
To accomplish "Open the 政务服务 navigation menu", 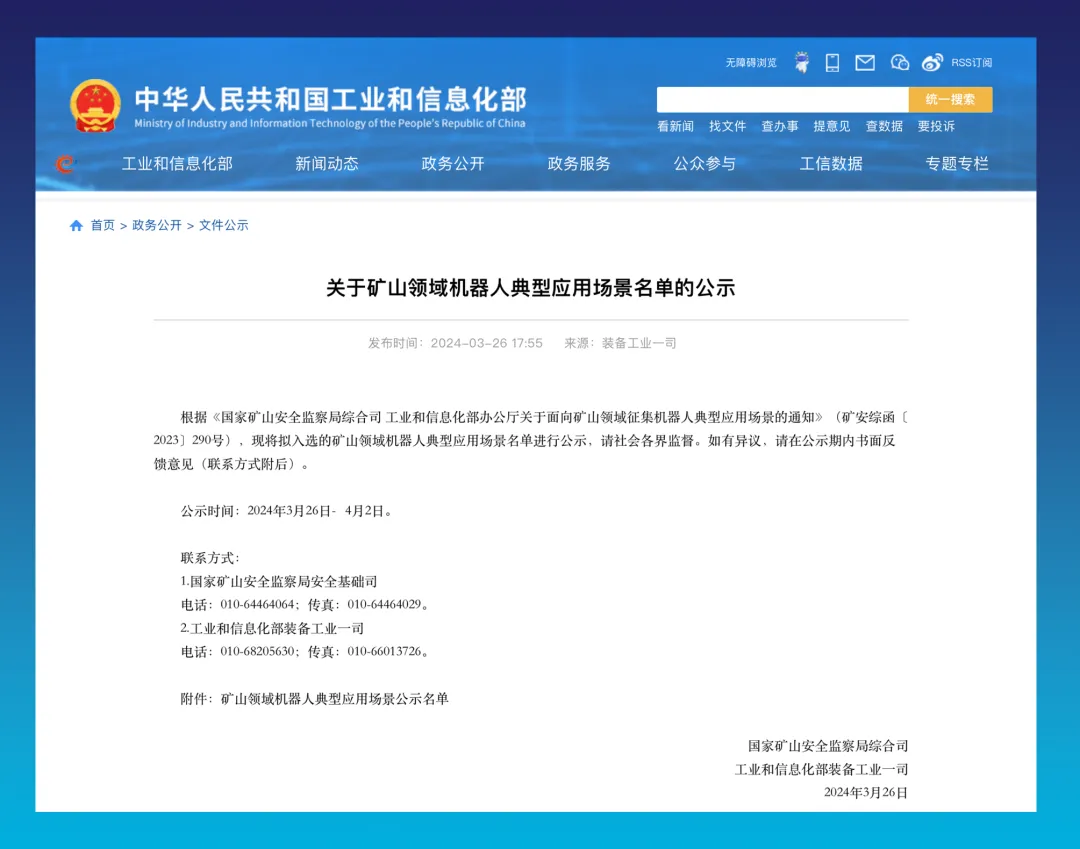I will pos(578,164).
